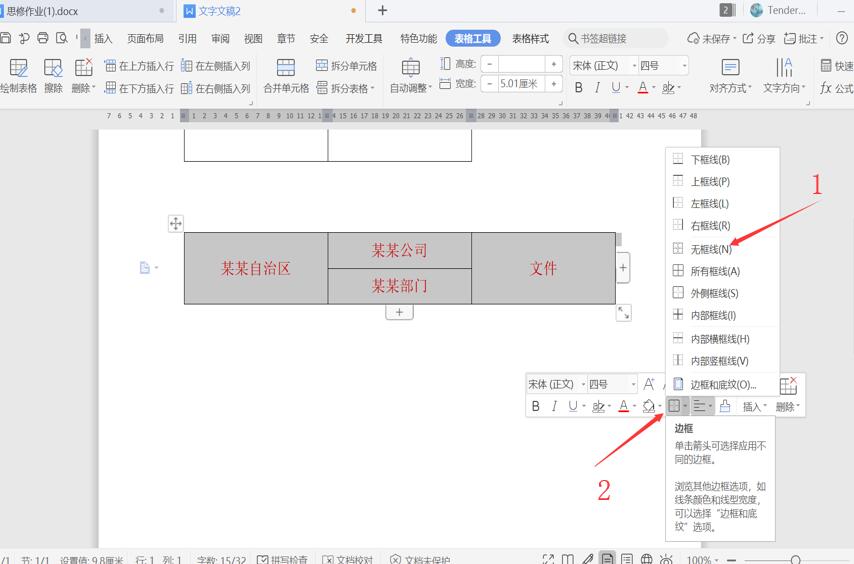
Task: Toggle spell check (拼写检查) in status bar
Action: (x=282, y=559)
